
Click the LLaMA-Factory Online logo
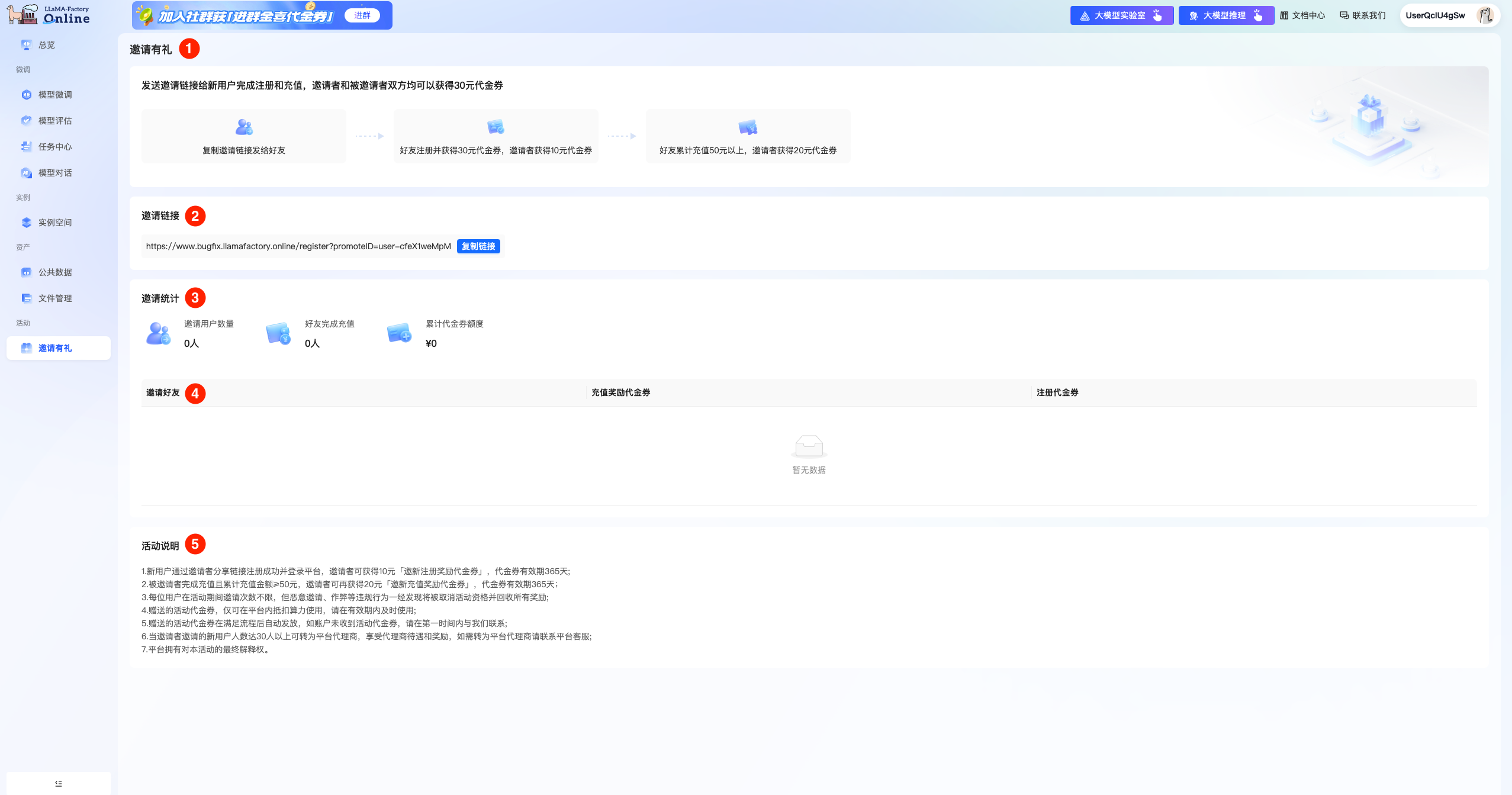pos(49,15)
